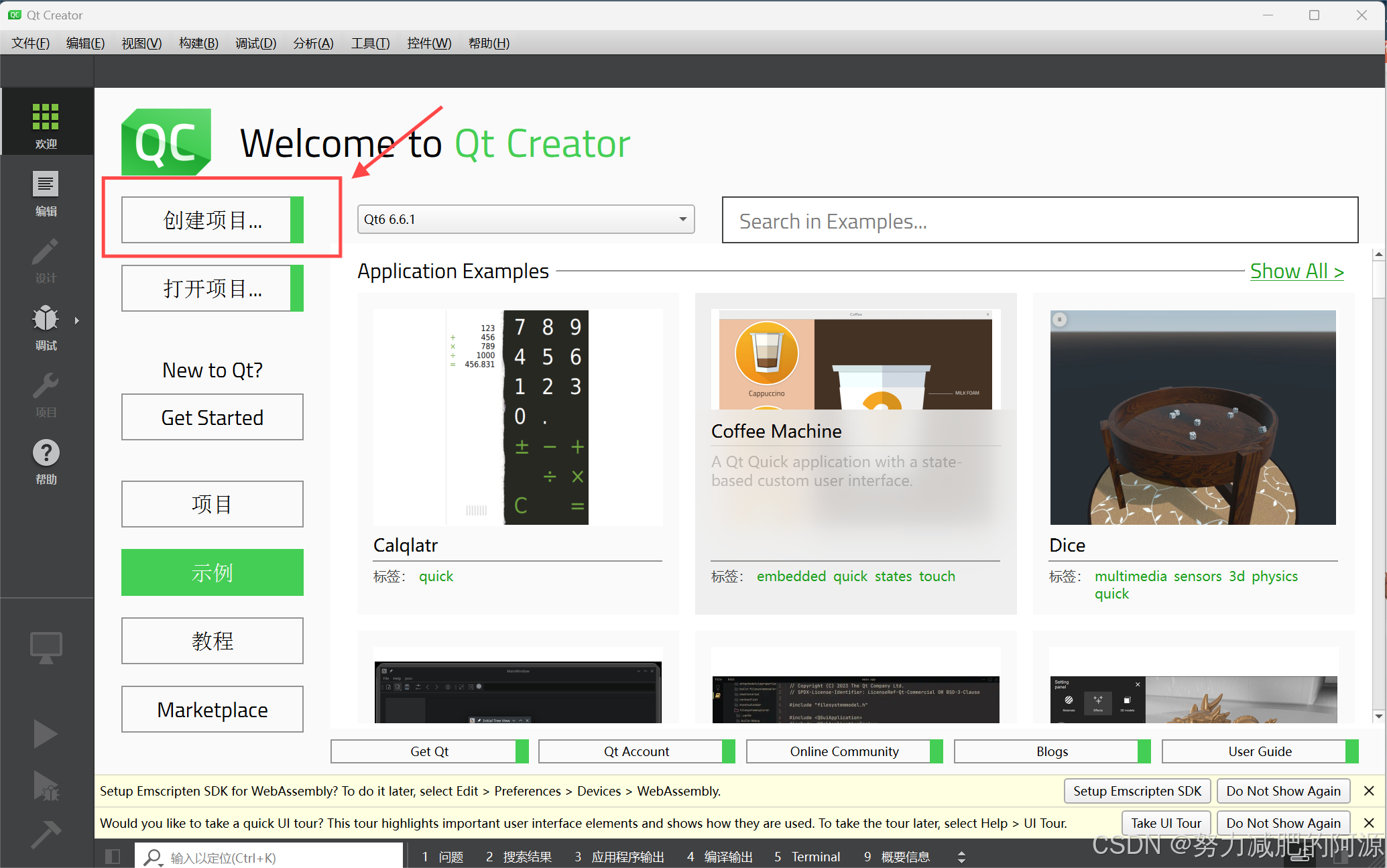The width and height of the screenshot is (1387, 868).
Task: Open the 编辑(E) menu
Action: pyautogui.click(x=85, y=43)
